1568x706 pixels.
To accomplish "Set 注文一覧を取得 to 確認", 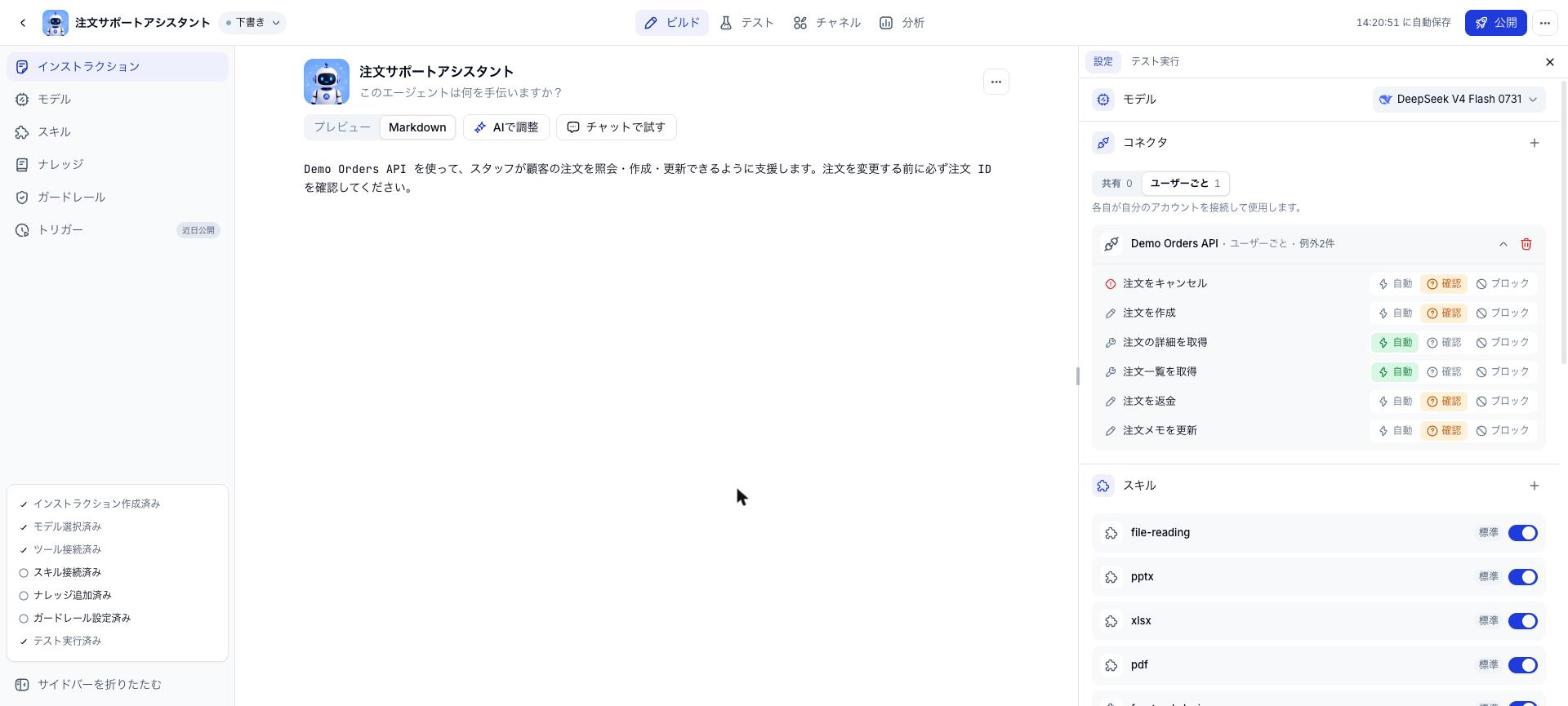I will (1444, 372).
